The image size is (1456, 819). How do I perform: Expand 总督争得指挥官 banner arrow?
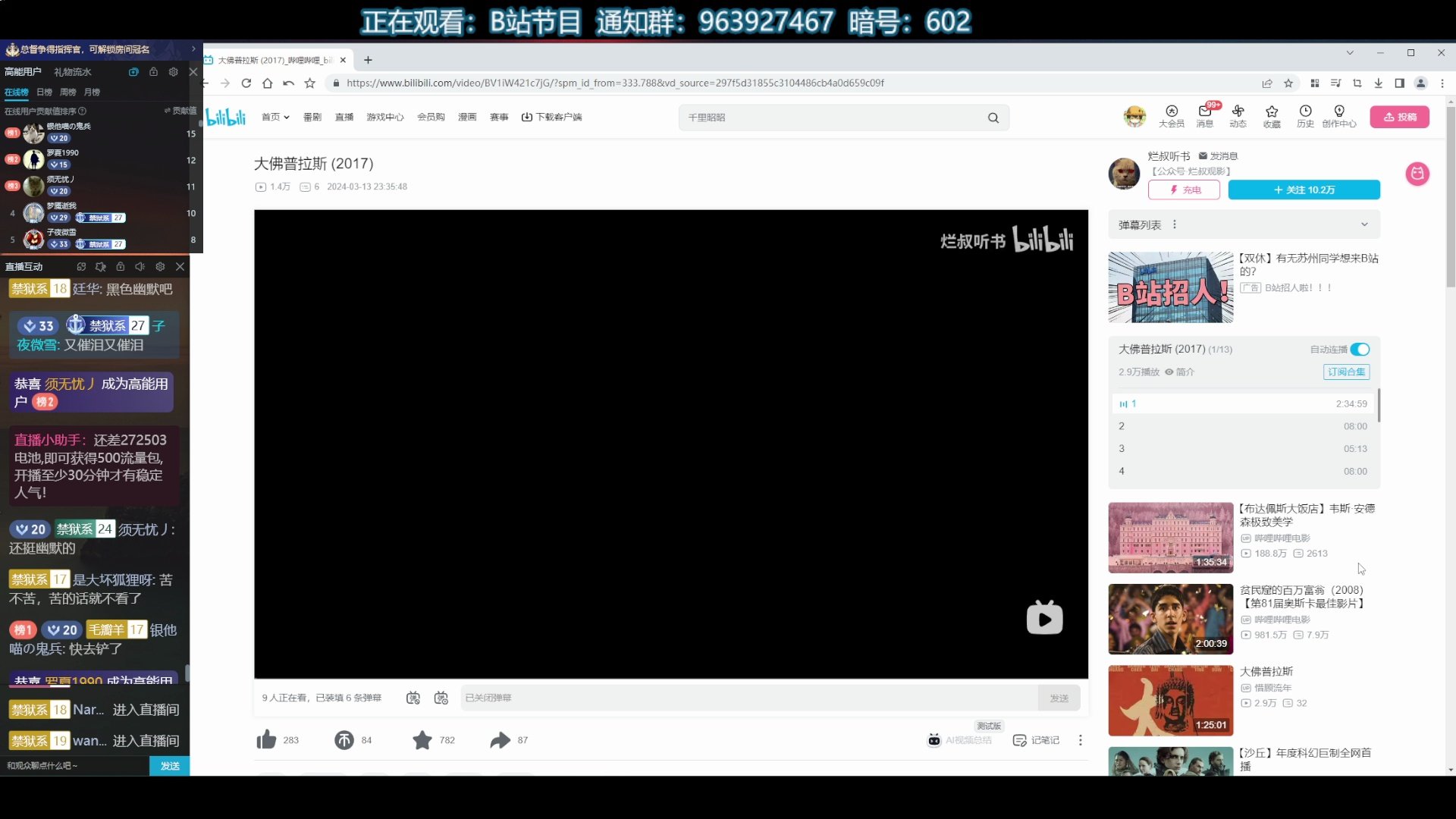[x=193, y=49]
